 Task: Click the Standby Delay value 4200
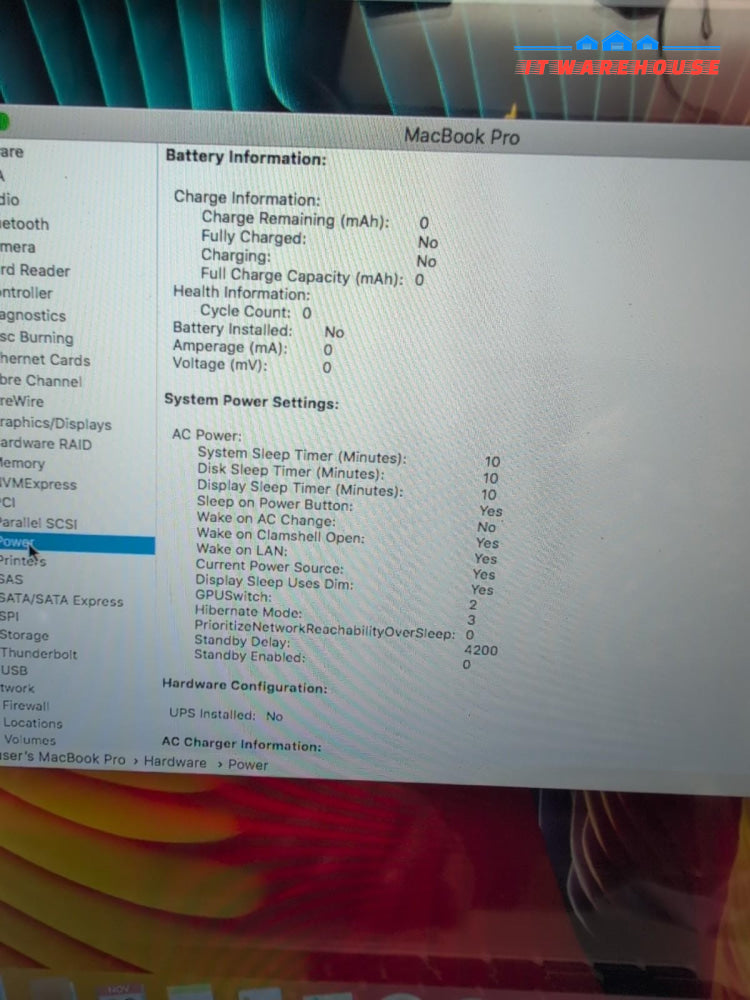click(481, 650)
